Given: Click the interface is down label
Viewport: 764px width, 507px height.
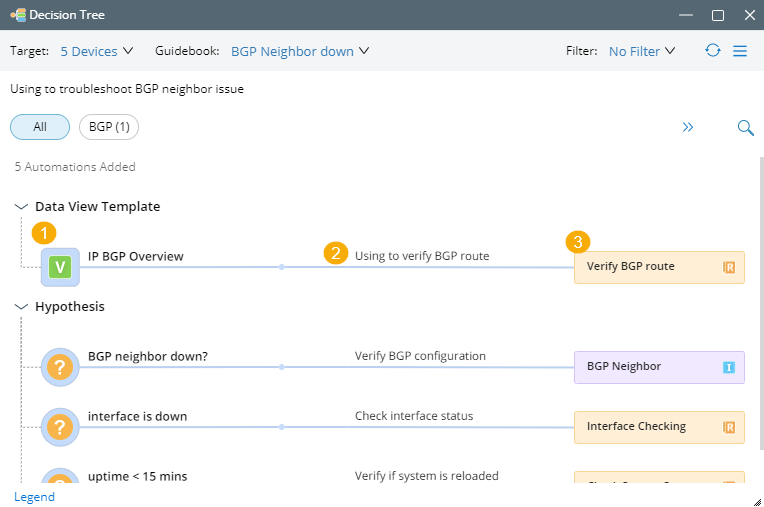Looking at the screenshot, I should click(137, 416).
